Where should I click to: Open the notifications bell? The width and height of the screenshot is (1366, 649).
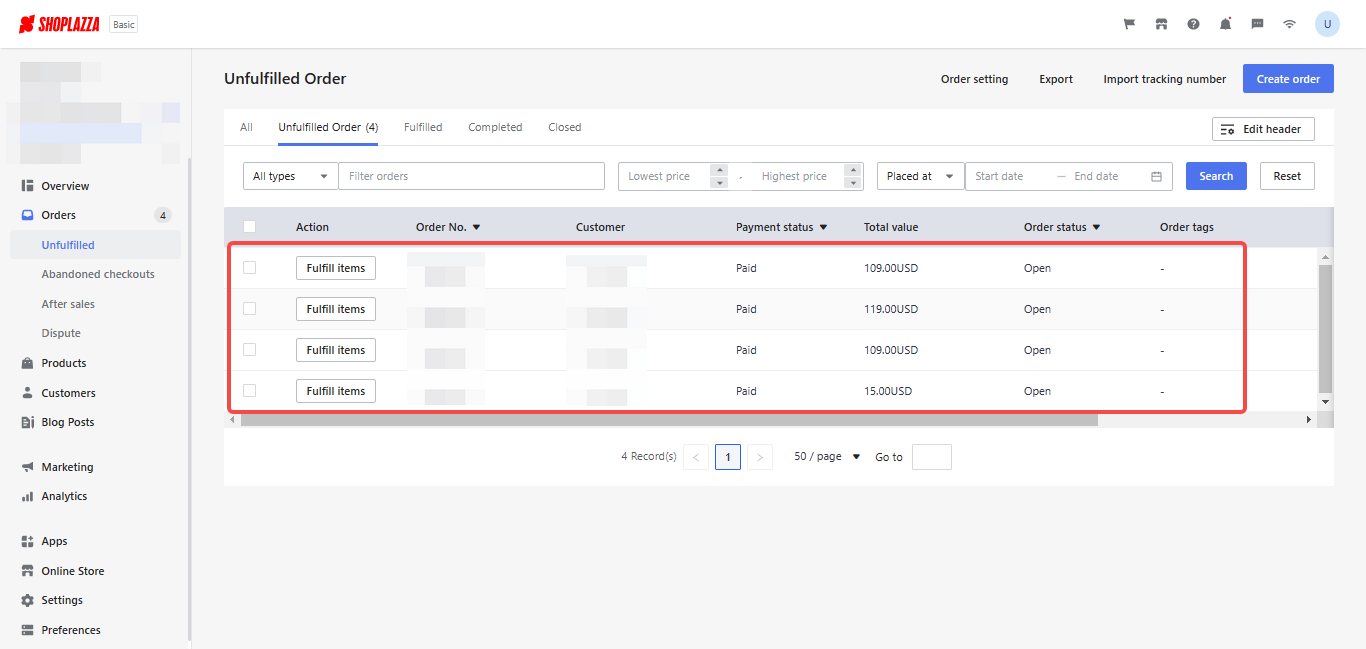1225,24
